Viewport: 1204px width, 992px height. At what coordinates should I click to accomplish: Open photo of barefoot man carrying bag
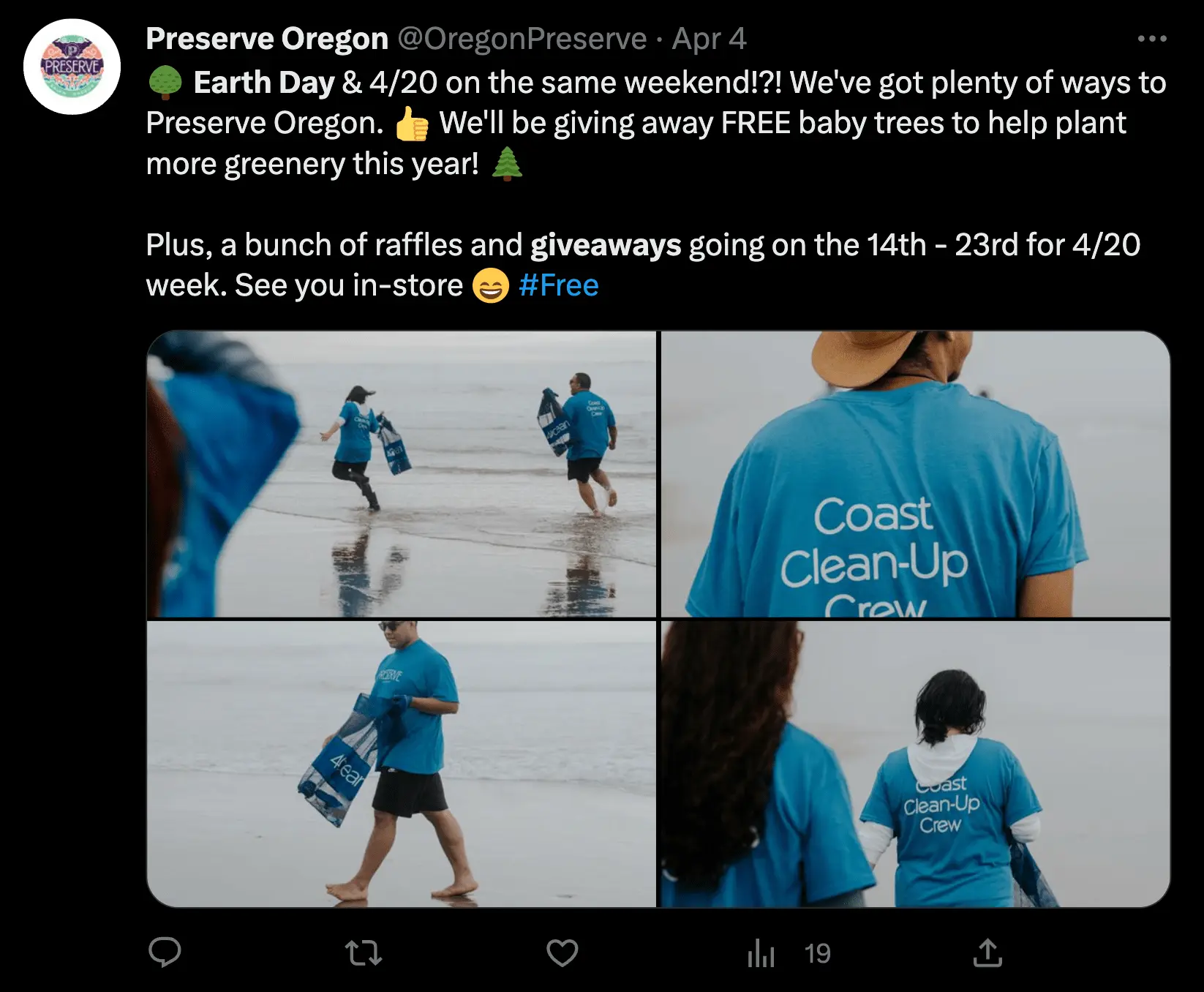tap(402, 764)
